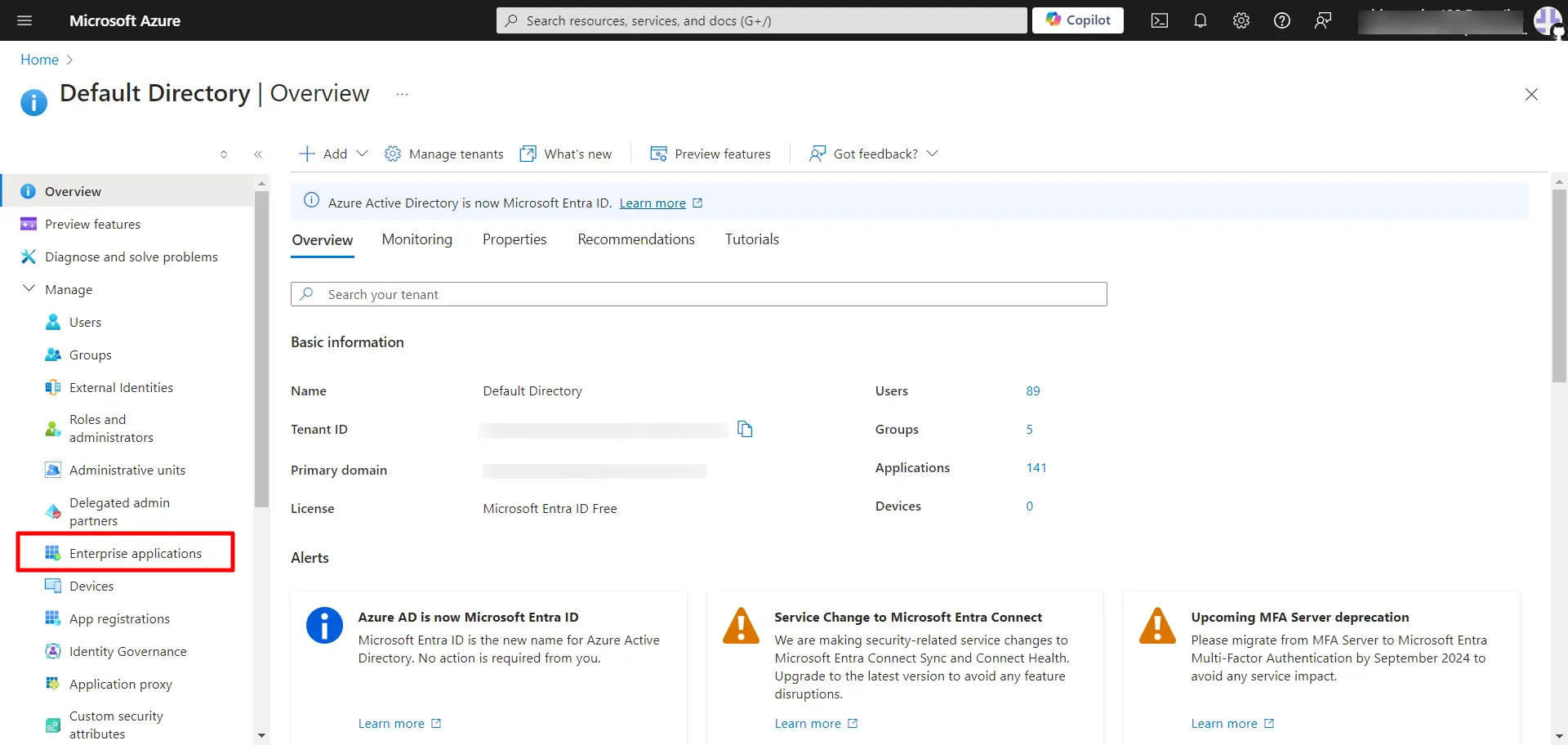The width and height of the screenshot is (1568, 745).
Task: Click the Preview features sidebar icon
Action: pos(29,224)
